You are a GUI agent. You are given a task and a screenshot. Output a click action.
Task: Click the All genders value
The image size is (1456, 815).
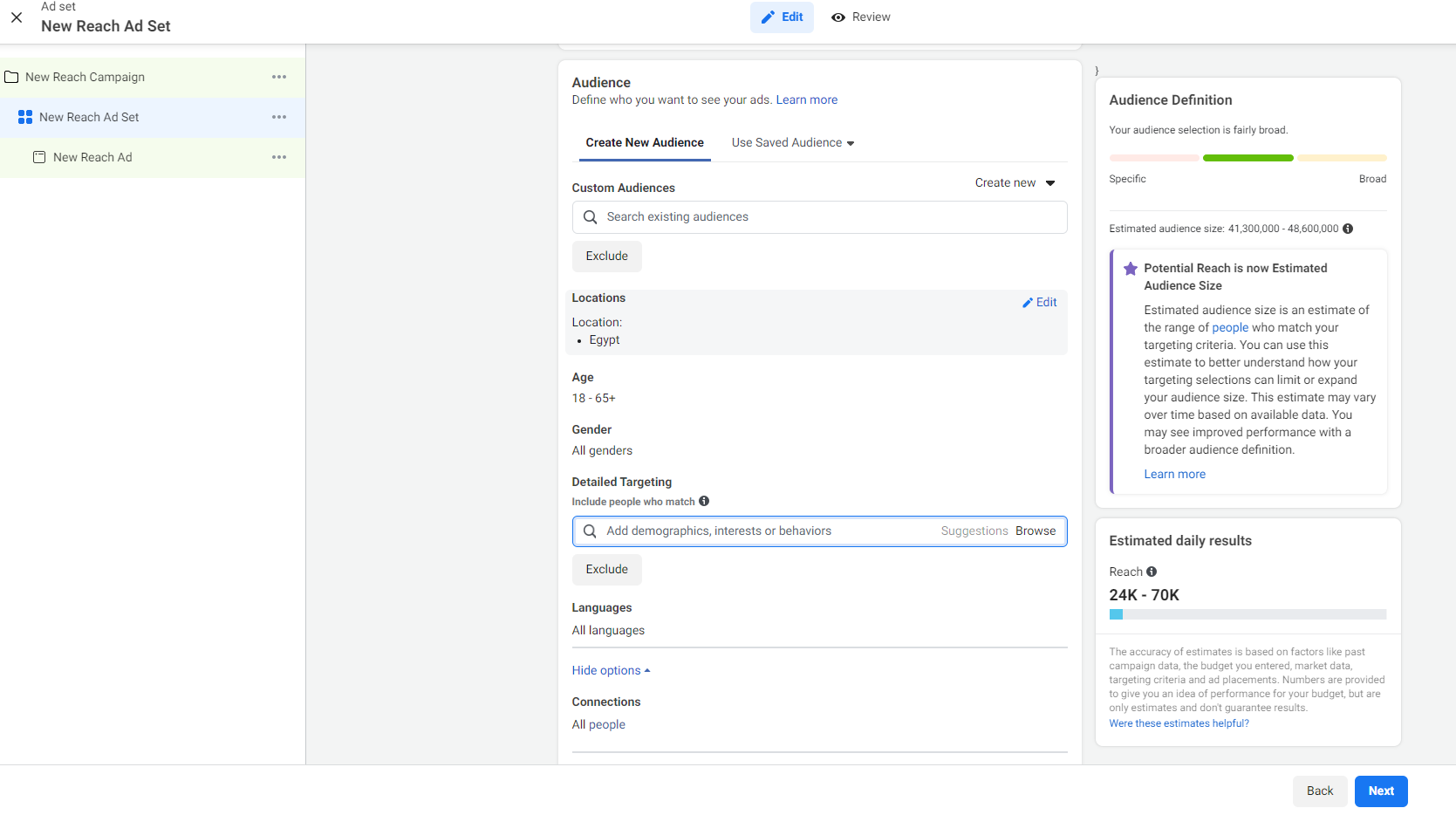pyautogui.click(x=603, y=451)
